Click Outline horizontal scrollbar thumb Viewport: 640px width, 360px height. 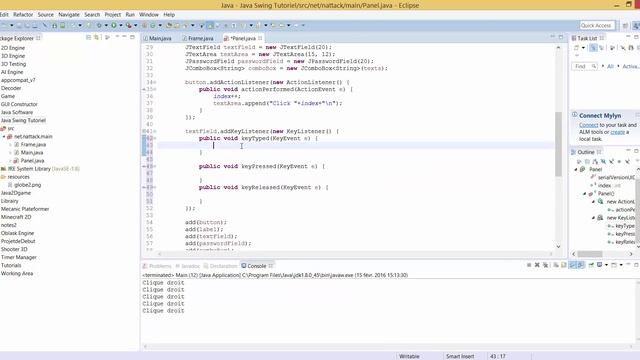(590, 254)
